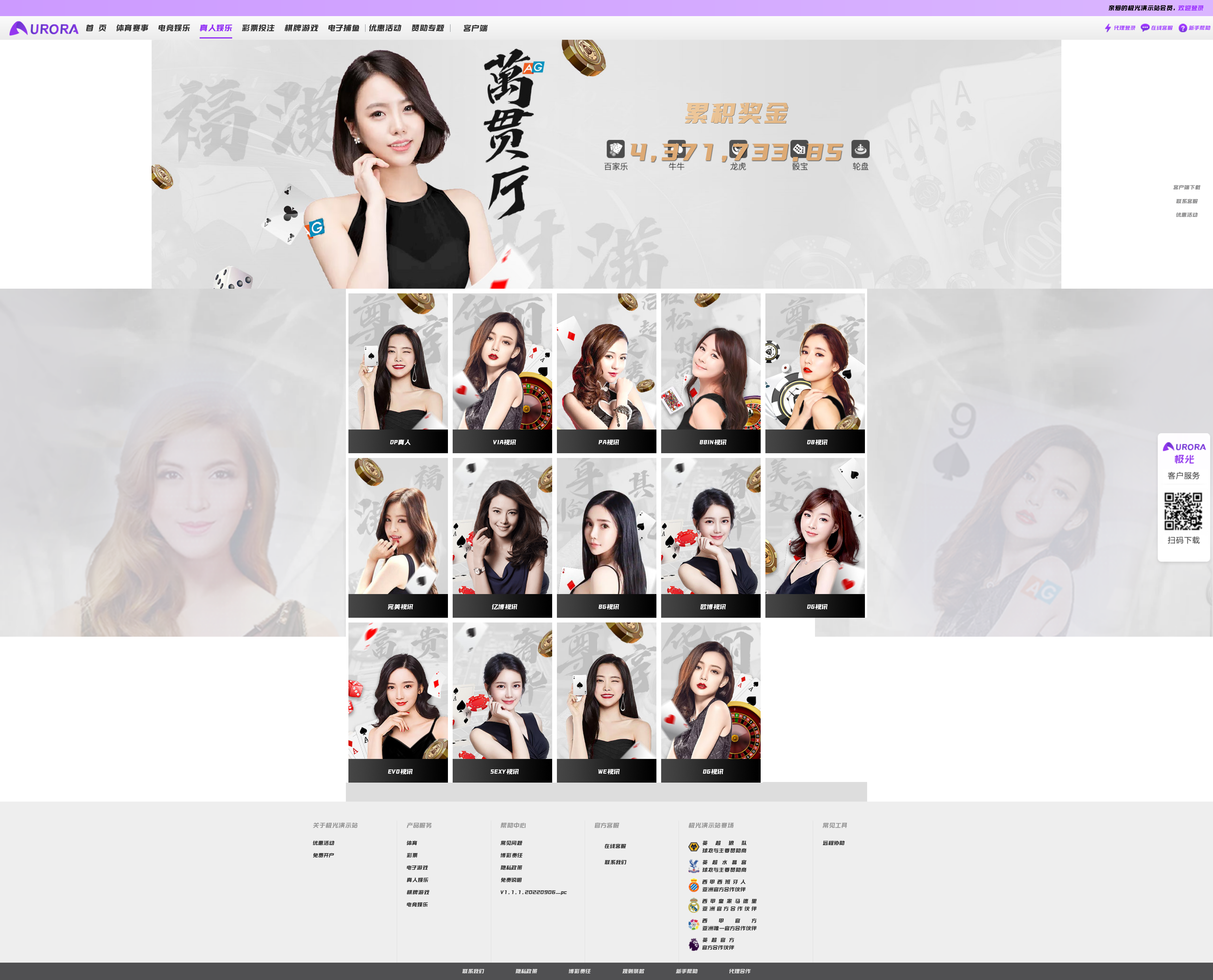This screenshot has height=980, width=1213.
Task: Open the OP真人 game thumbnail
Action: pyautogui.click(x=398, y=370)
